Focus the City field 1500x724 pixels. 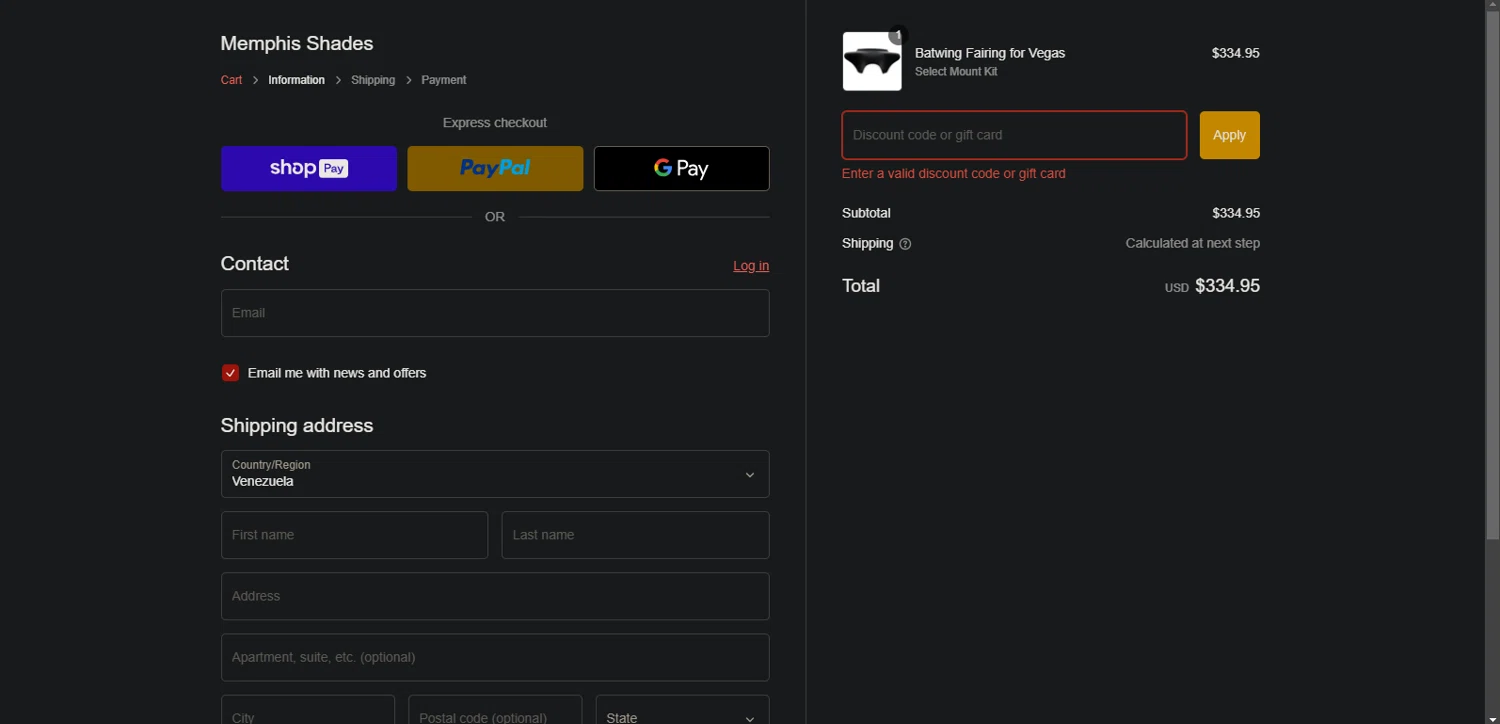pos(308,712)
